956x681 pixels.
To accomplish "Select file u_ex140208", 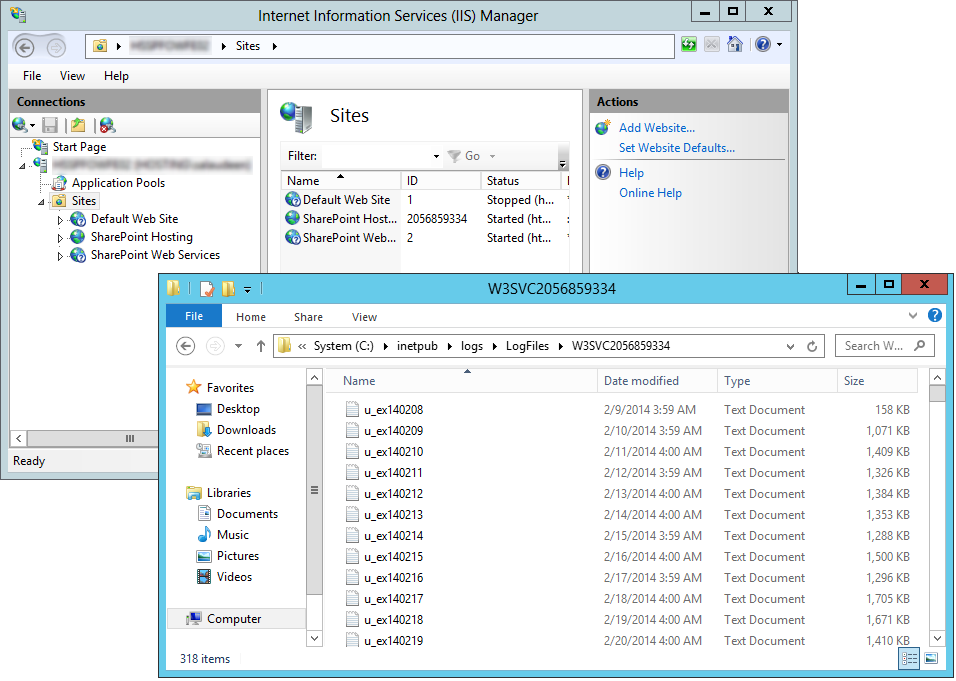I will tap(393, 410).
